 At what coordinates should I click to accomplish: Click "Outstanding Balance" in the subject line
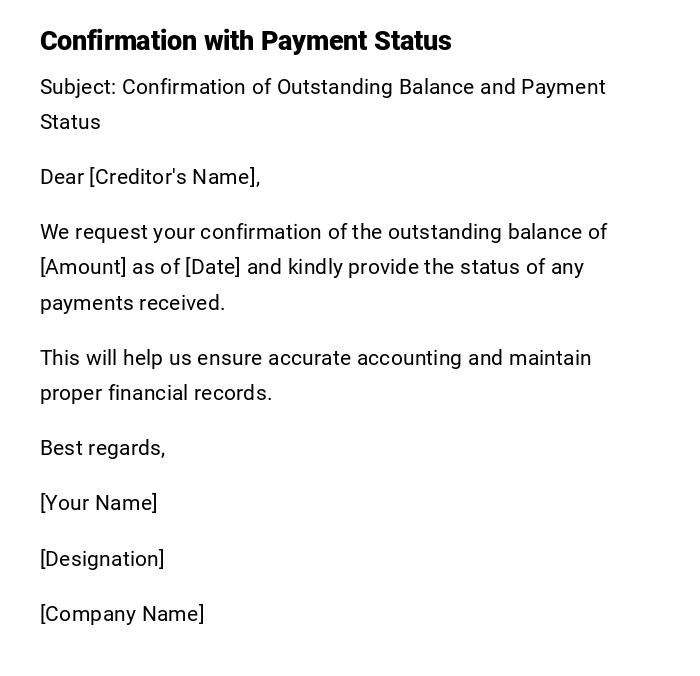[375, 87]
